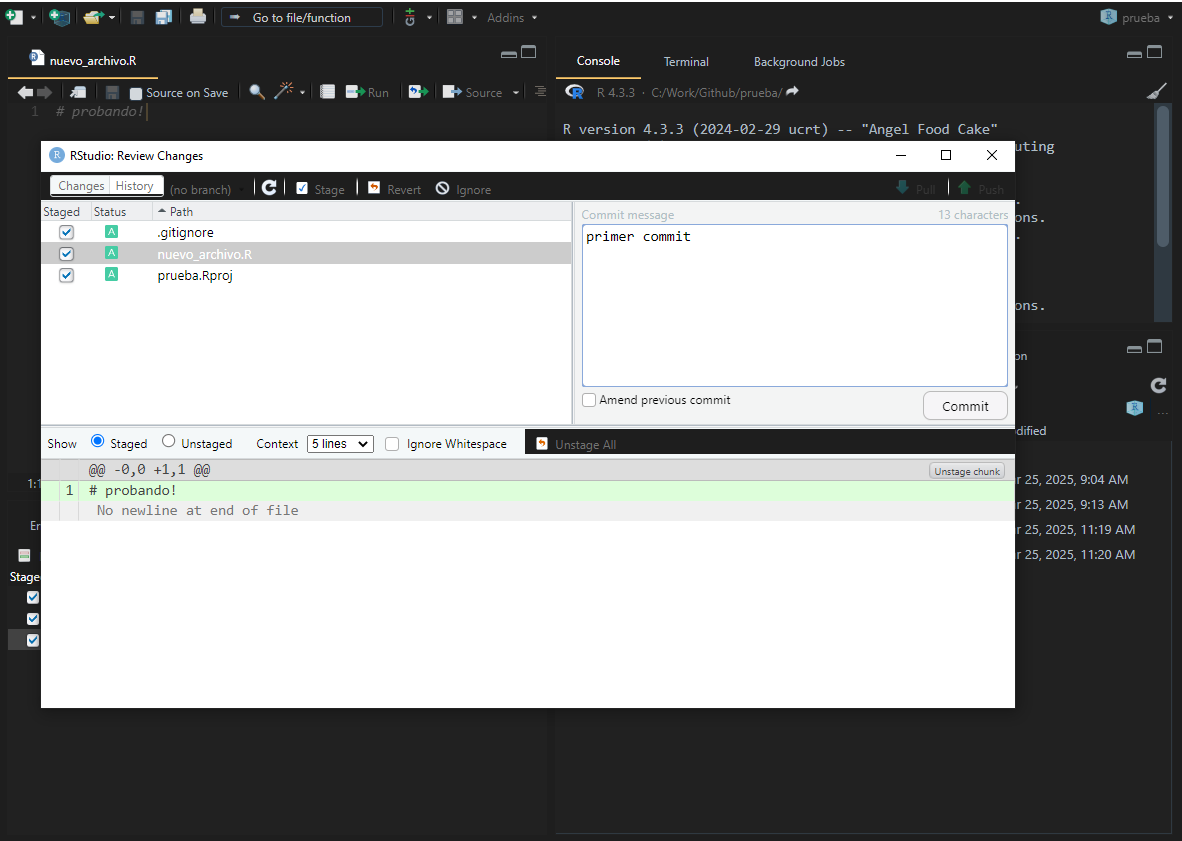Open the workspace panes dropdown arrow
Screen dimensions: 1182x841
474,17
